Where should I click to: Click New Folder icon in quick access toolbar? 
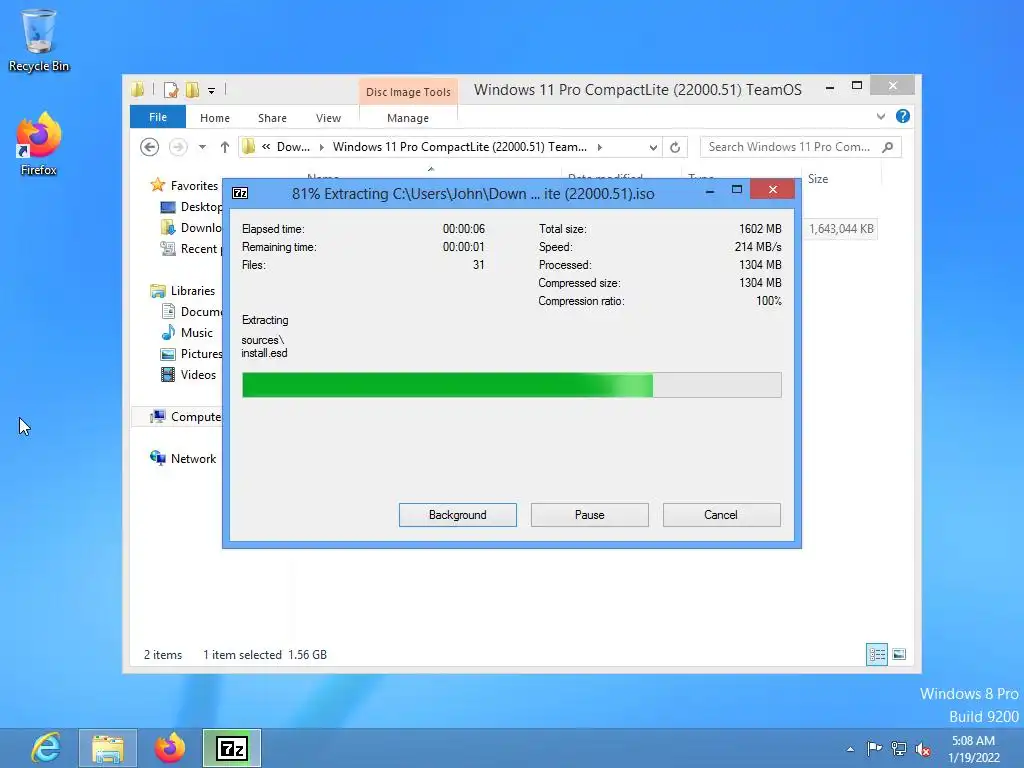pos(193,89)
